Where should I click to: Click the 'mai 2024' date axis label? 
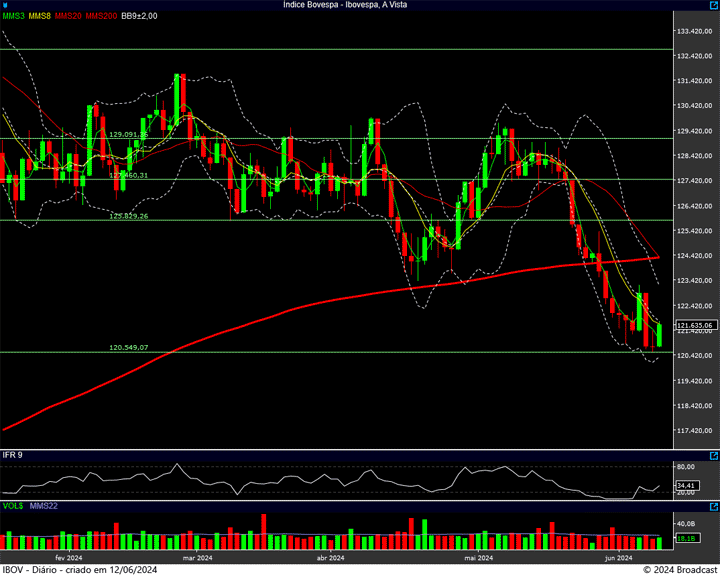pos(478,557)
